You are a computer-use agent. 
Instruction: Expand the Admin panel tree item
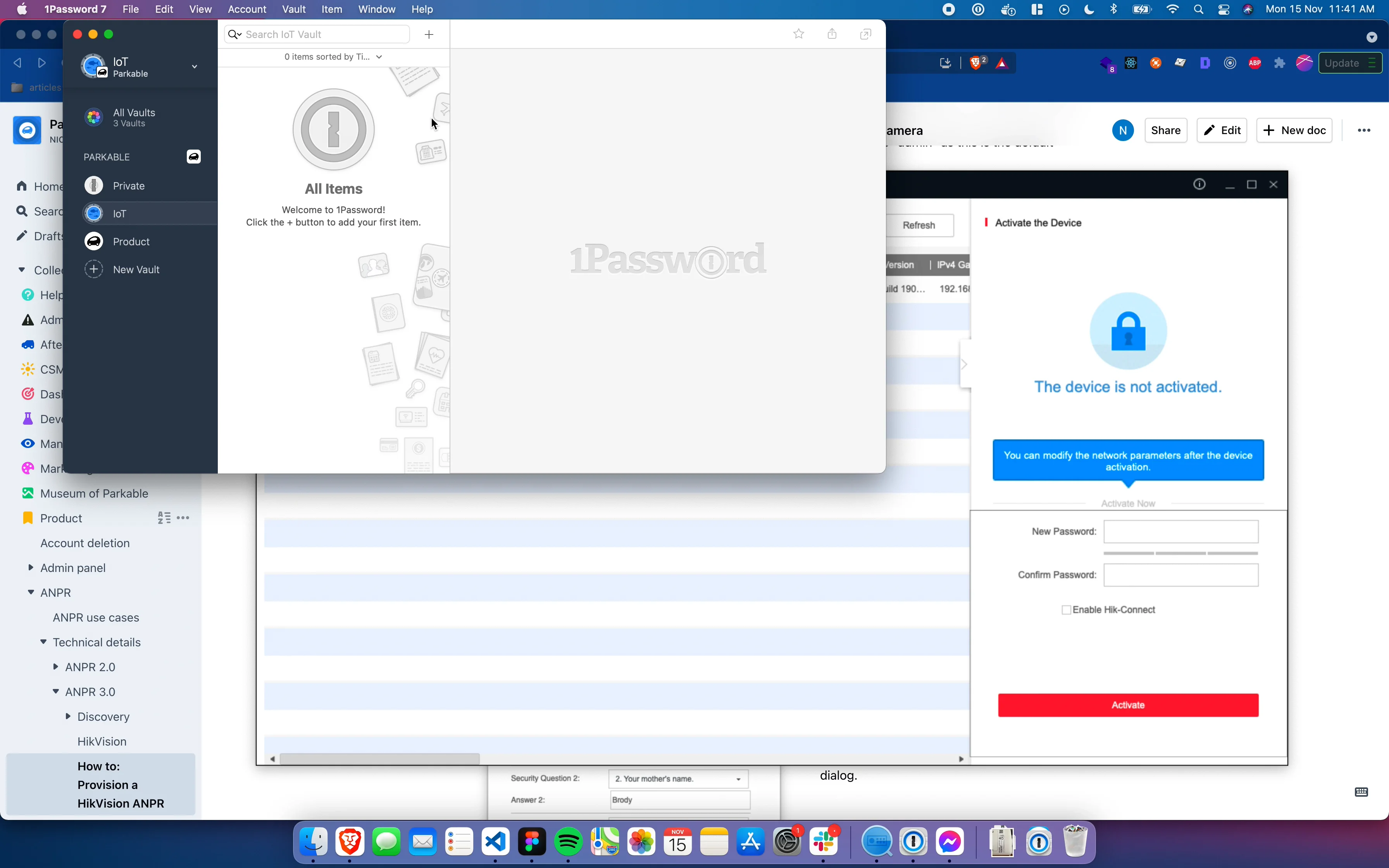[x=30, y=568]
